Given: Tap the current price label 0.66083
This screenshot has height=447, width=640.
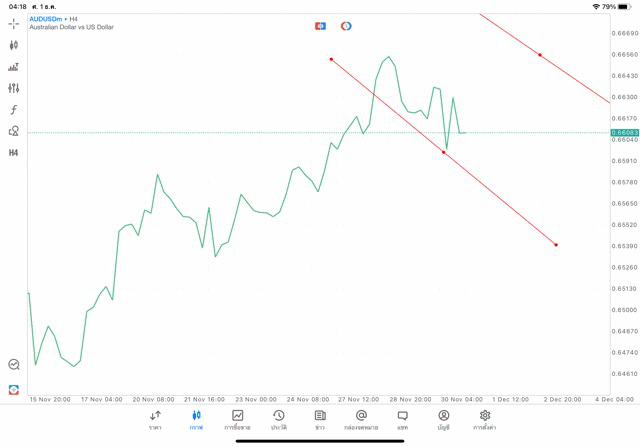Looking at the screenshot, I should 625,132.
